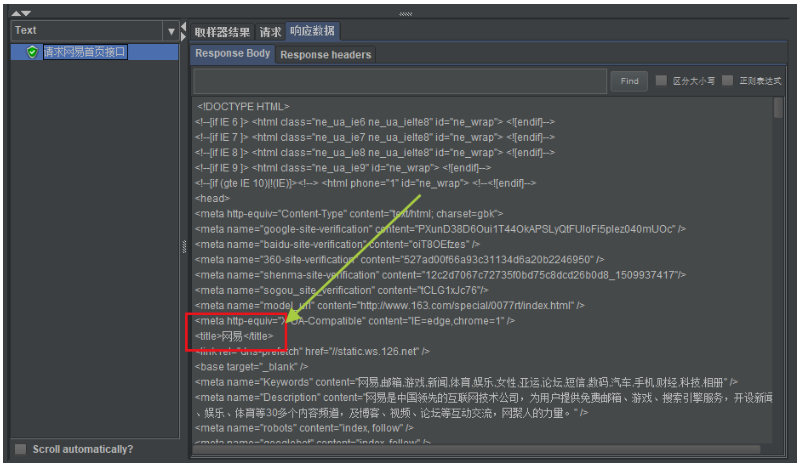Open the Response headers tab
801x467 pixels.
click(325, 55)
